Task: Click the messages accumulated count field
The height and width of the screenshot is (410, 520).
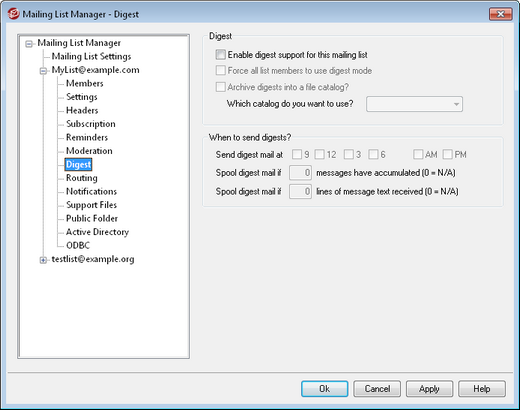Action: click(x=300, y=173)
